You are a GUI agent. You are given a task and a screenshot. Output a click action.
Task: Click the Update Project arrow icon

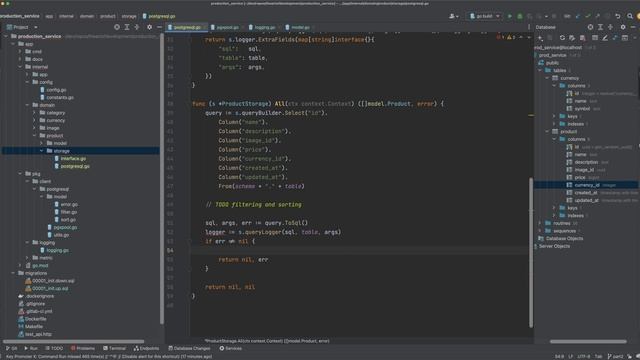(578, 16)
